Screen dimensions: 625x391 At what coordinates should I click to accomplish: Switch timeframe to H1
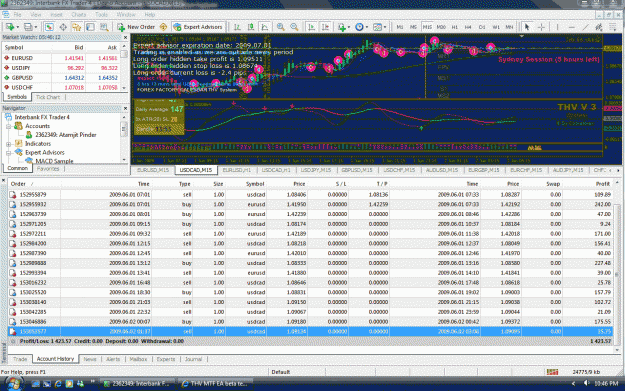coord(454,27)
